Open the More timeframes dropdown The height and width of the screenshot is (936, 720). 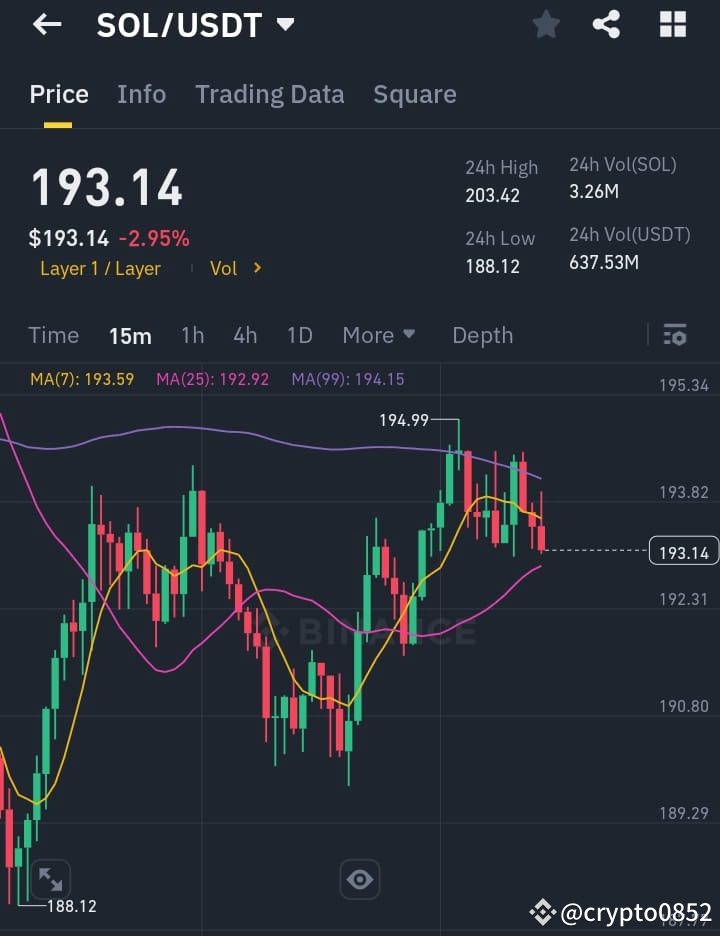pos(379,335)
